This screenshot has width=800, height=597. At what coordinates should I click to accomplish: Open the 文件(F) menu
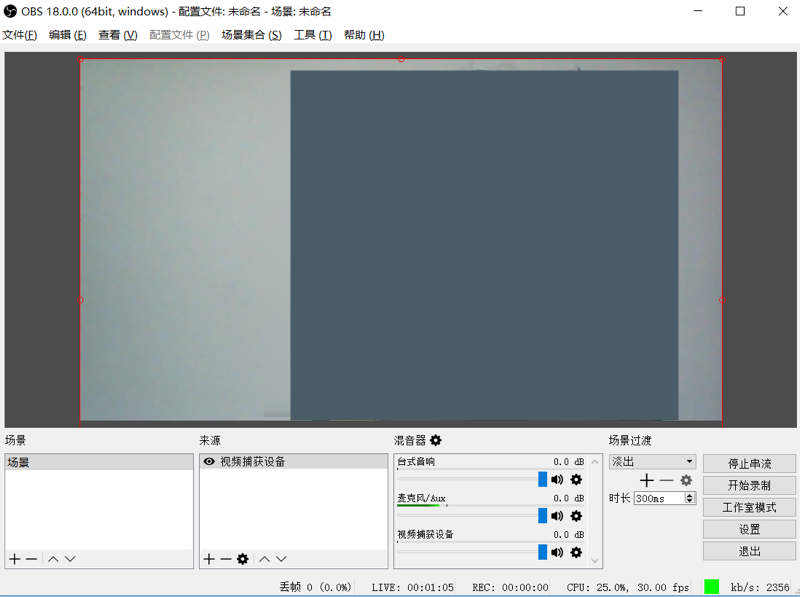pos(20,35)
